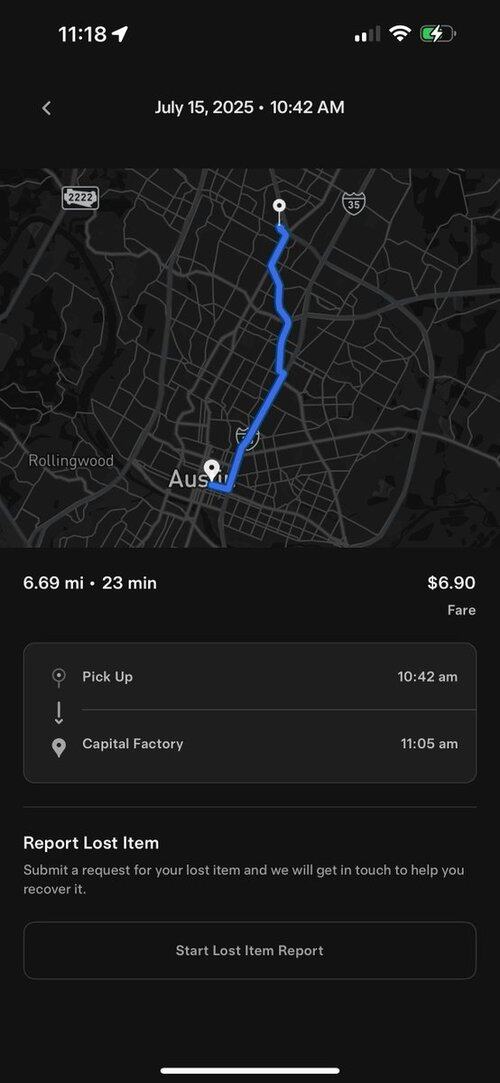Tap the down arrow between stops
Image resolution: width=500 pixels, height=1083 pixels.
[59, 712]
